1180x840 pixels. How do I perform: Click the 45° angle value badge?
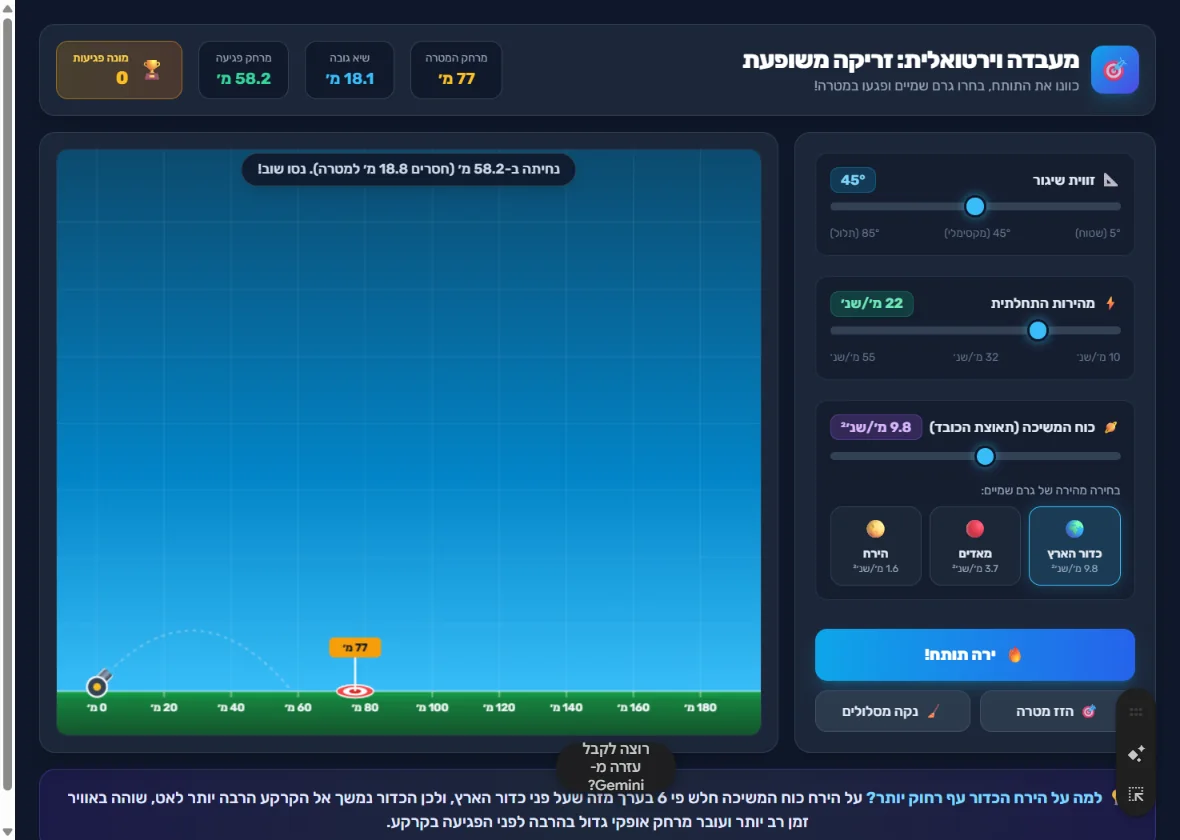853,180
